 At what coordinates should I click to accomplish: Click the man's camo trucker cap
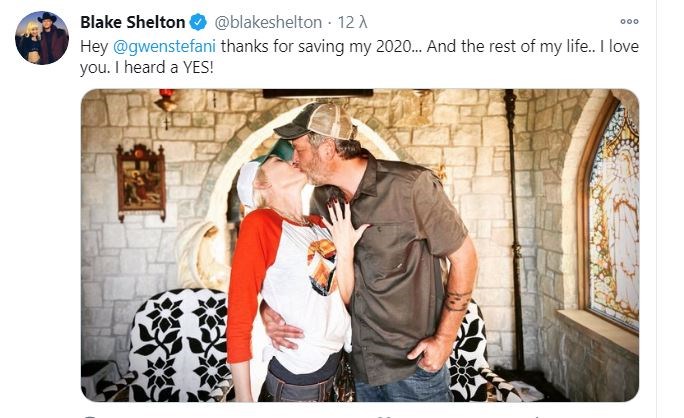coord(316,121)
